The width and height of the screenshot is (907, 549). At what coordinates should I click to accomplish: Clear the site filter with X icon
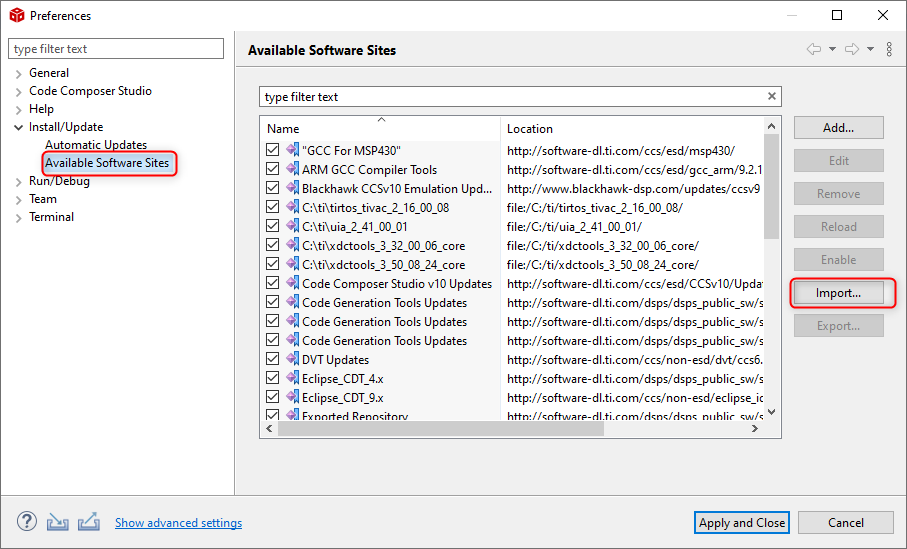[772, 96]
